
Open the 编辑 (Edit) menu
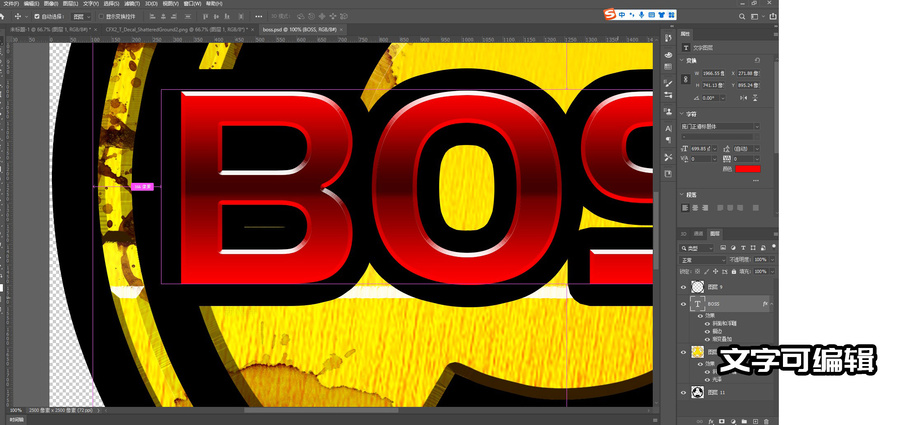click(31, 3)
